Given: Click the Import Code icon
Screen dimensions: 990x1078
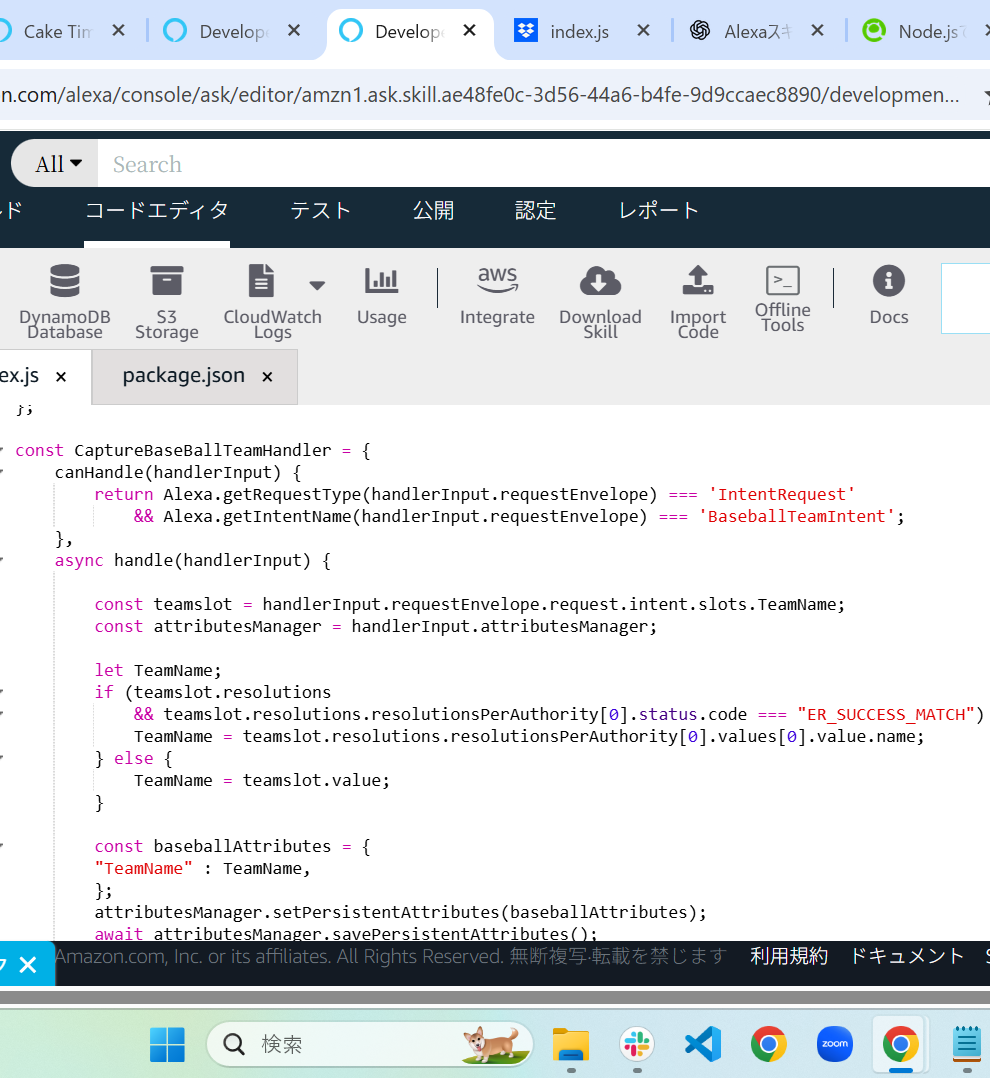Looking at the screenshot, I should point(697,282).
